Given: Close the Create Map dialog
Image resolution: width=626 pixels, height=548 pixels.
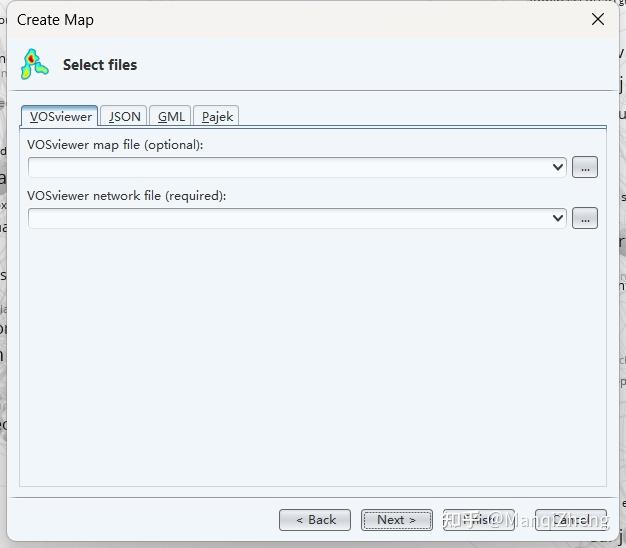Looking at the screenshot, I should pos(598,19).
